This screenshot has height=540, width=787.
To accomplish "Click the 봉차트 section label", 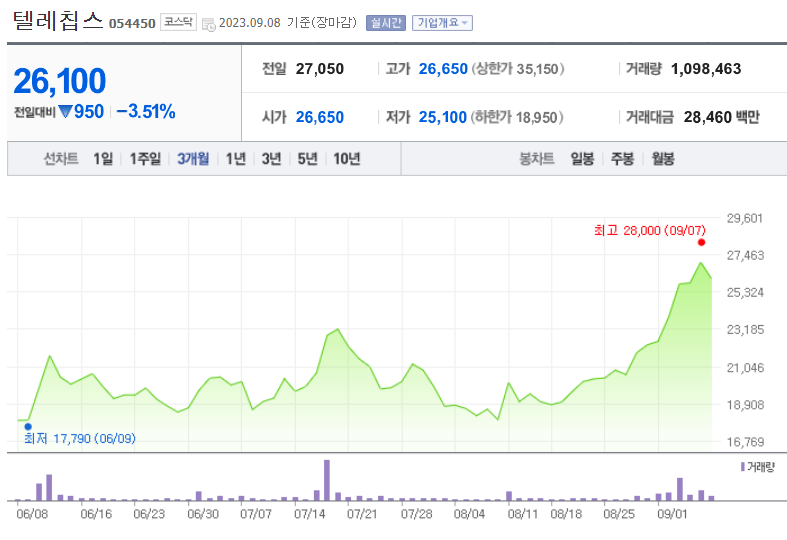I will click(537, 159).
